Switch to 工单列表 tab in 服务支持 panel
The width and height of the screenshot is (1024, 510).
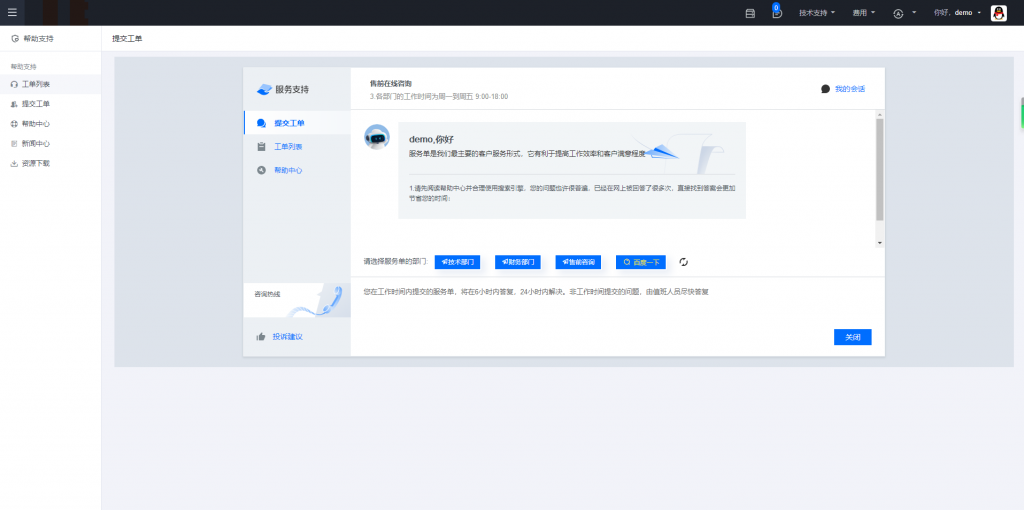288,147
